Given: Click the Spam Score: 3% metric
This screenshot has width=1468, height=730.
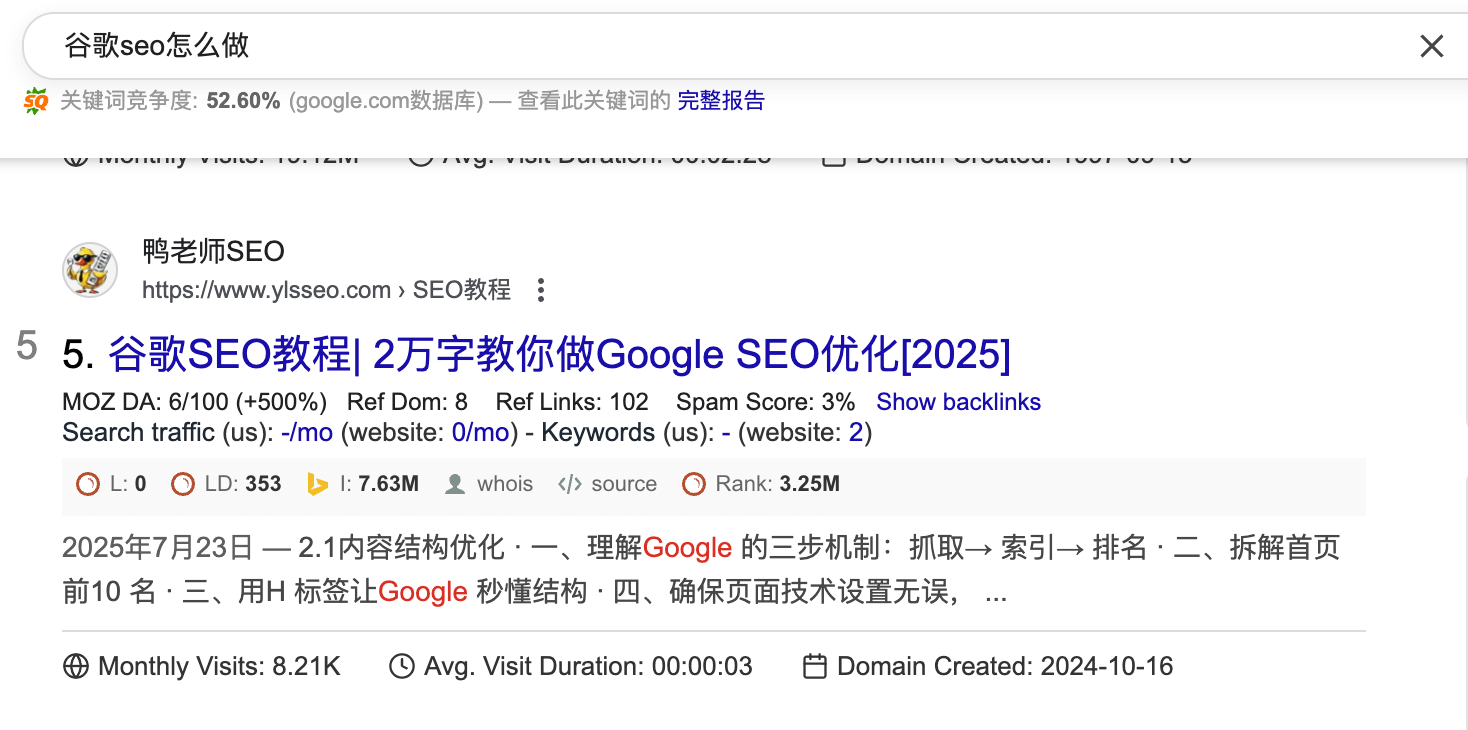Looking at the screenshot, I should tap(766, 402).
